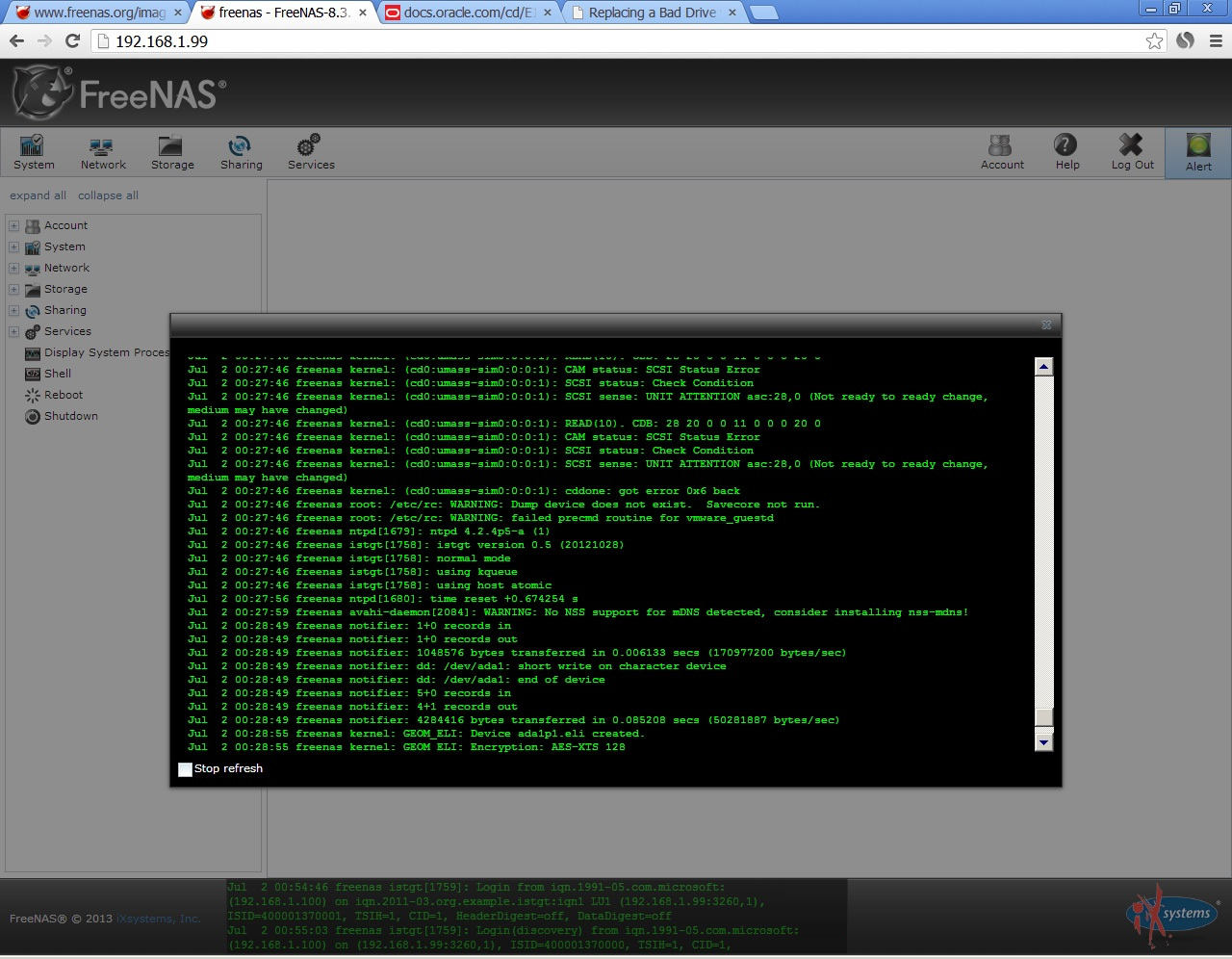This screenshot has height=959, width=1232.
Task: Click the log scrollbar up arrow
Action: point(1043,367)
